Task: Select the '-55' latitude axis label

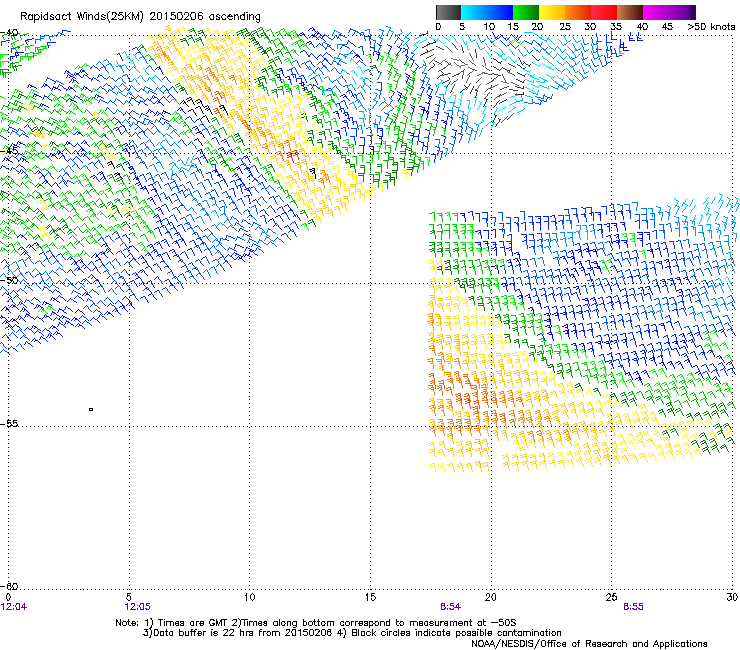Action: click(x=9, y=424)
